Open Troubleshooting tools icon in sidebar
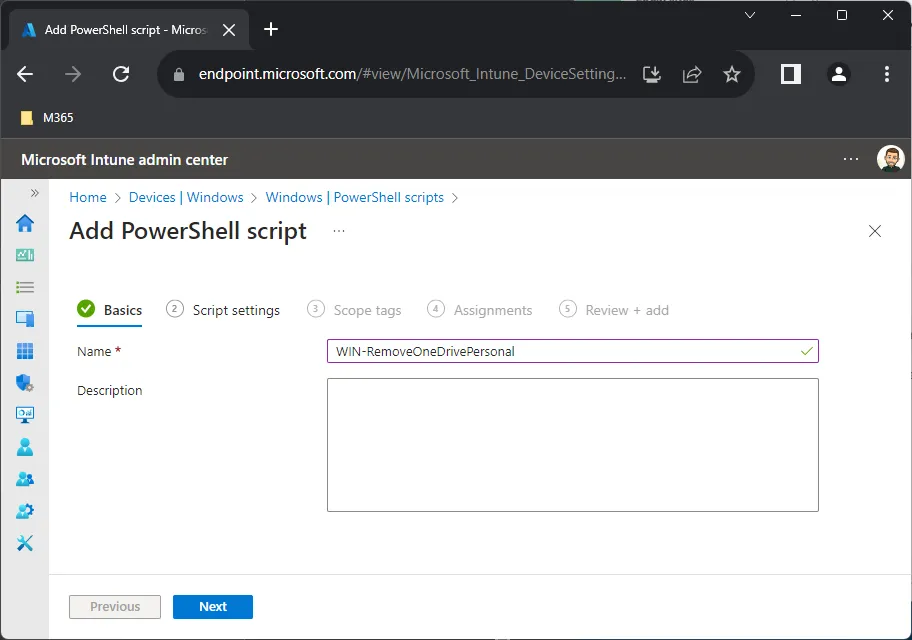Viewport: 912px width, 640px height. tap(25, 543)
